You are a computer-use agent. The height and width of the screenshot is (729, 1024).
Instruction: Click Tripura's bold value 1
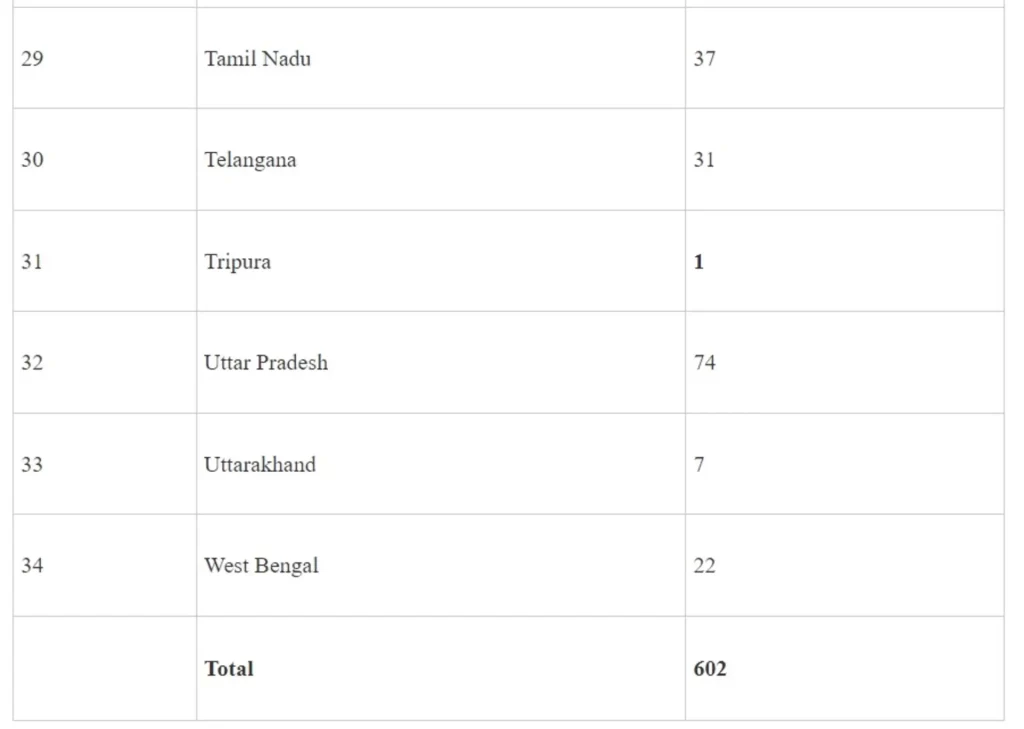coord(699,262)
